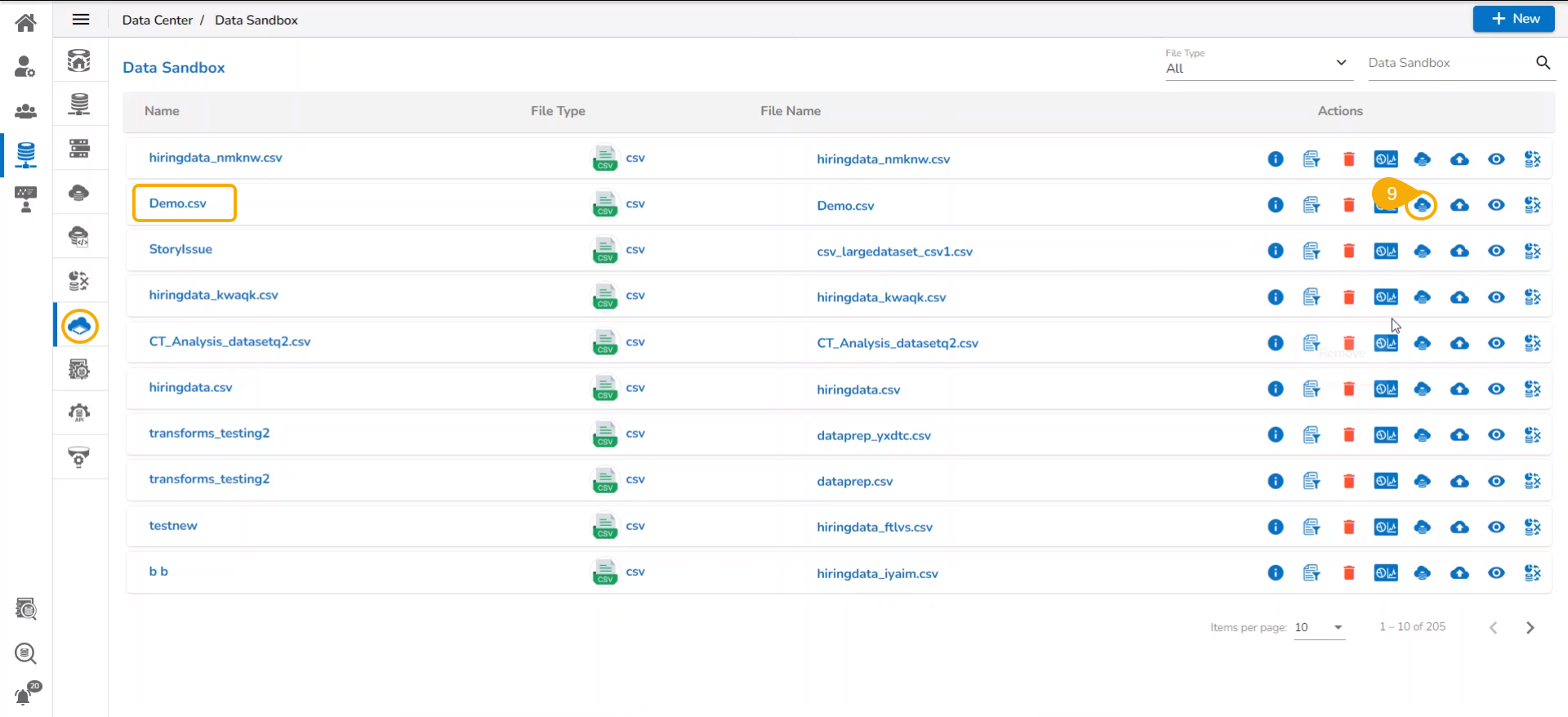Preview hiringdata_nmknw.csv using the eye icon
1568x717 pixels.
(1495, 159)
